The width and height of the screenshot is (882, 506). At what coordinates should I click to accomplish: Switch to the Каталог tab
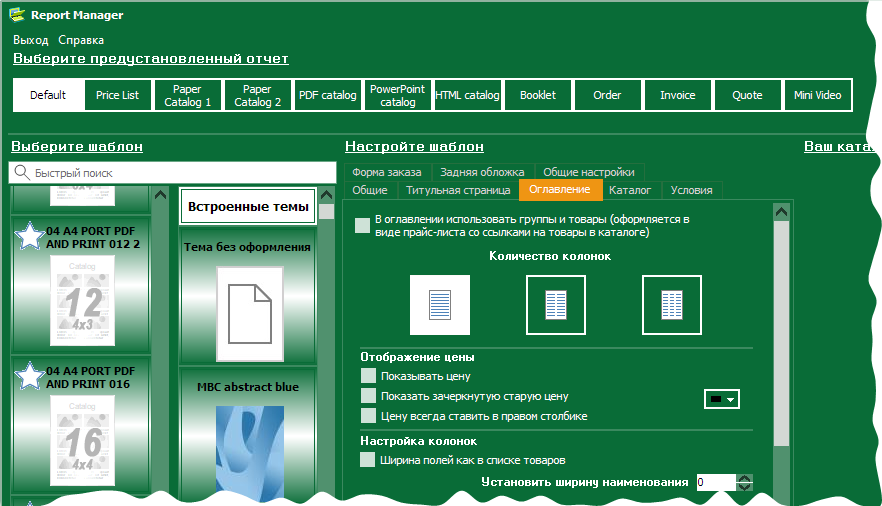pos(630,190)
